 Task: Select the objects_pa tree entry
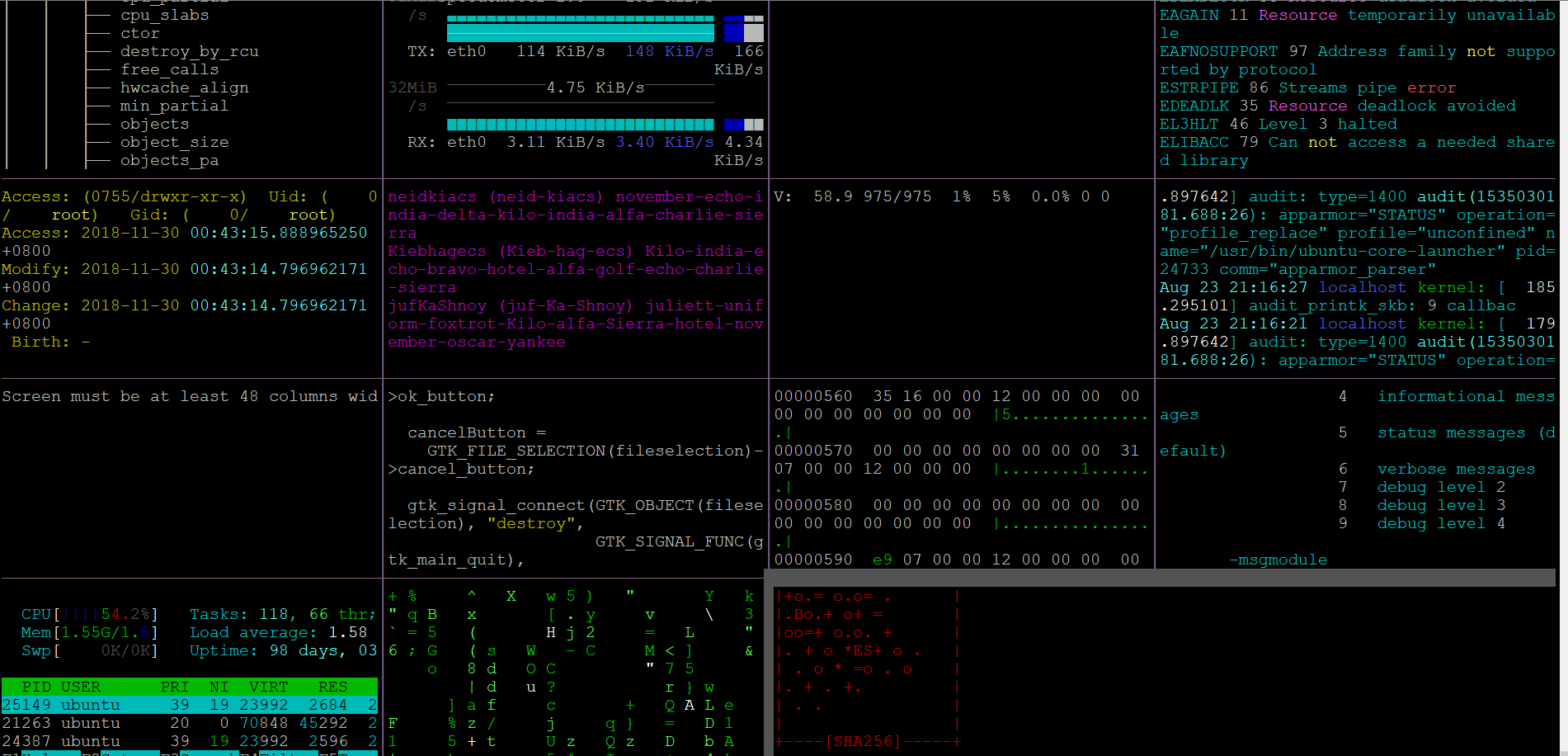pos(169,160)
